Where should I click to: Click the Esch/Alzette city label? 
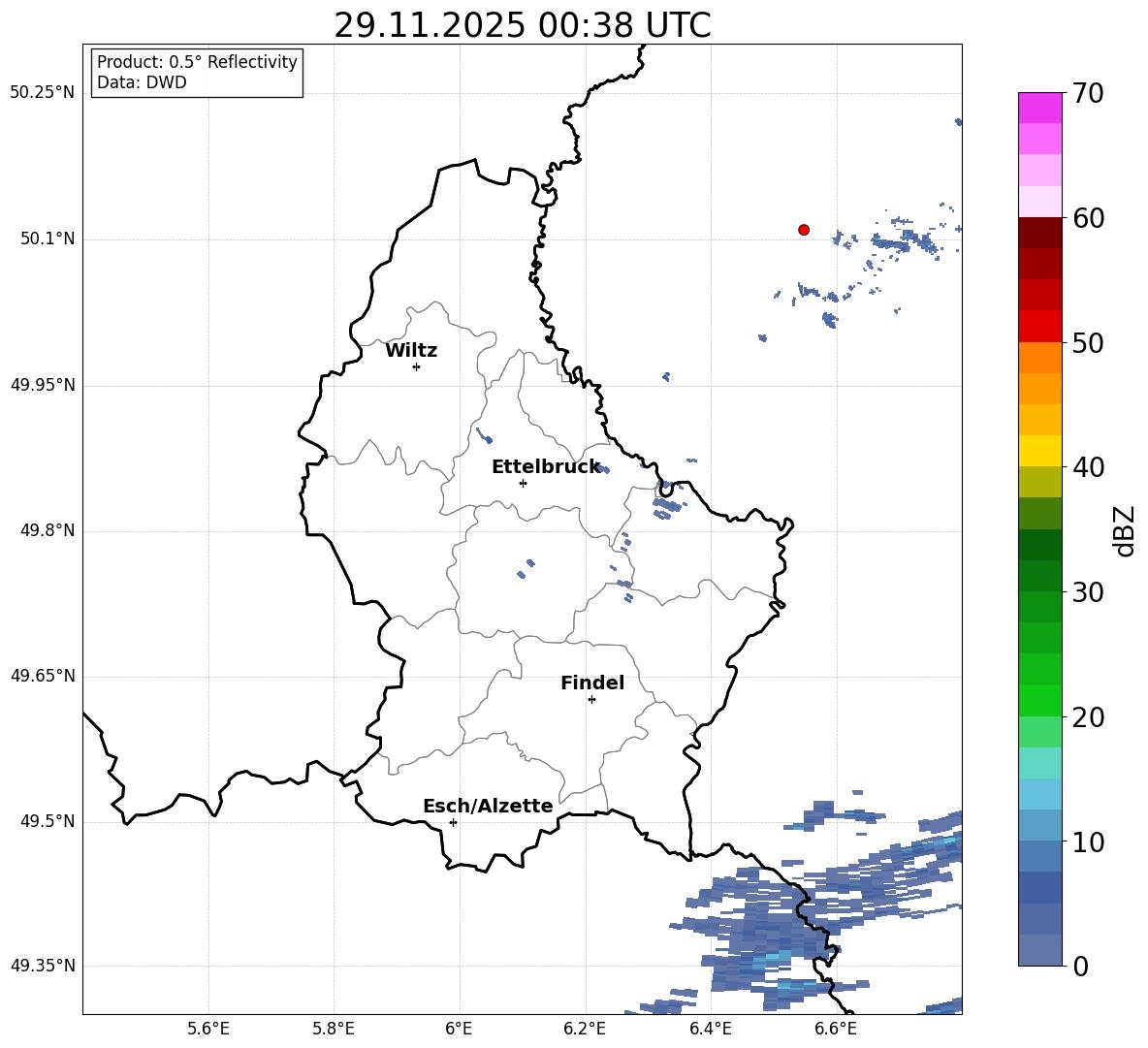point(488,807)
